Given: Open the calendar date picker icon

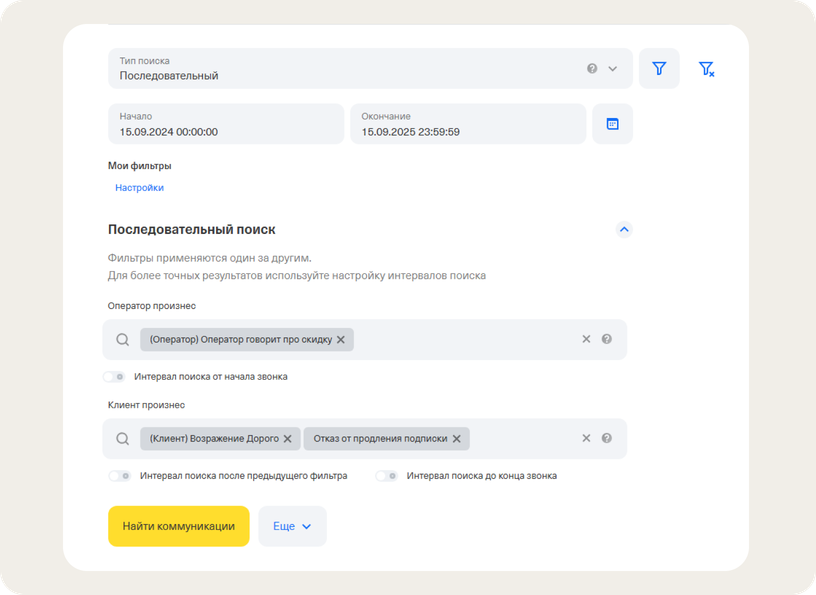Looking at the screenshot, I should tap(612, 124).
